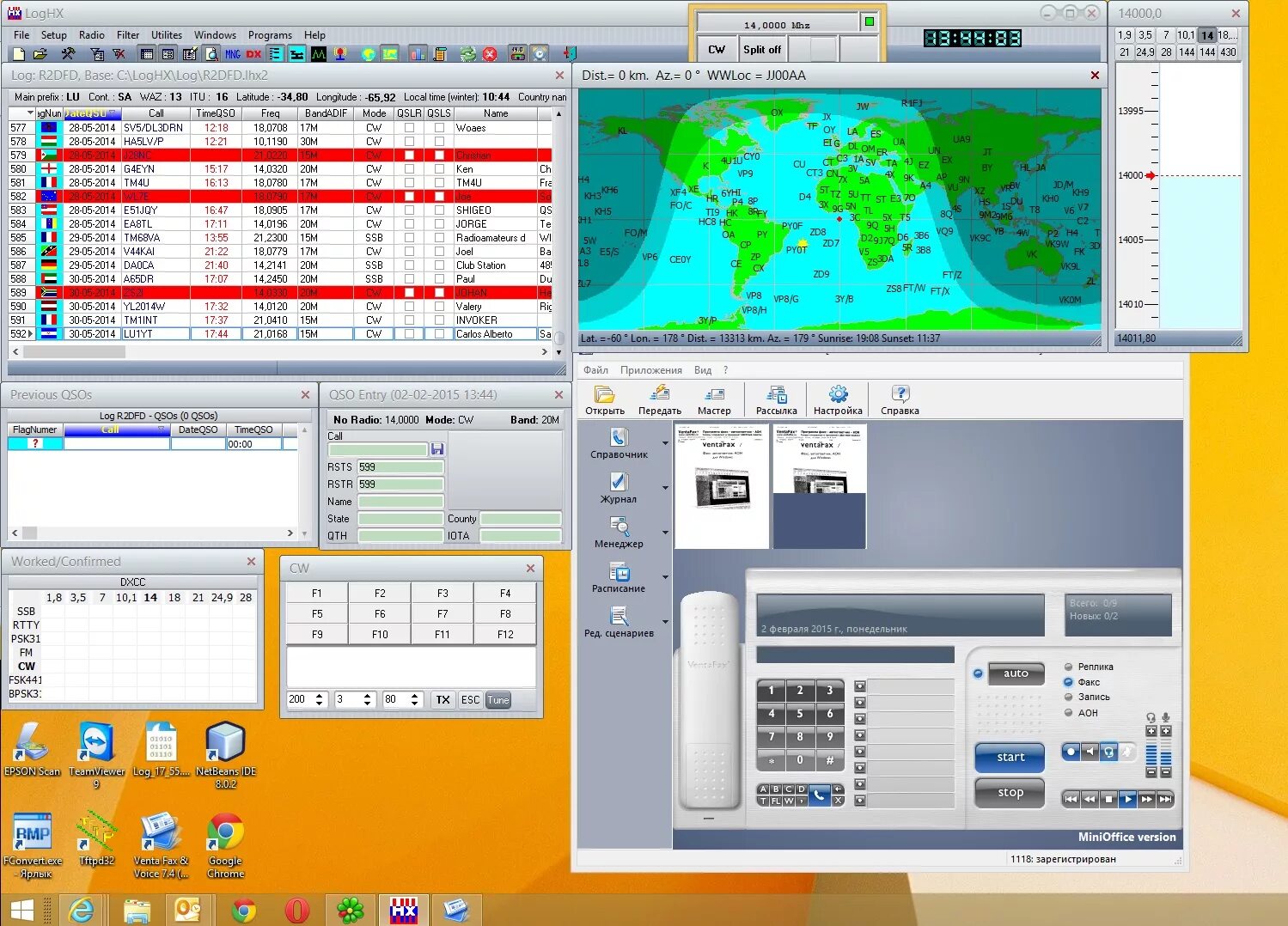The image size is (1288, 926).
Task: Expand the Расписание dropdown arrow
Action: click(x=665, y=577)
